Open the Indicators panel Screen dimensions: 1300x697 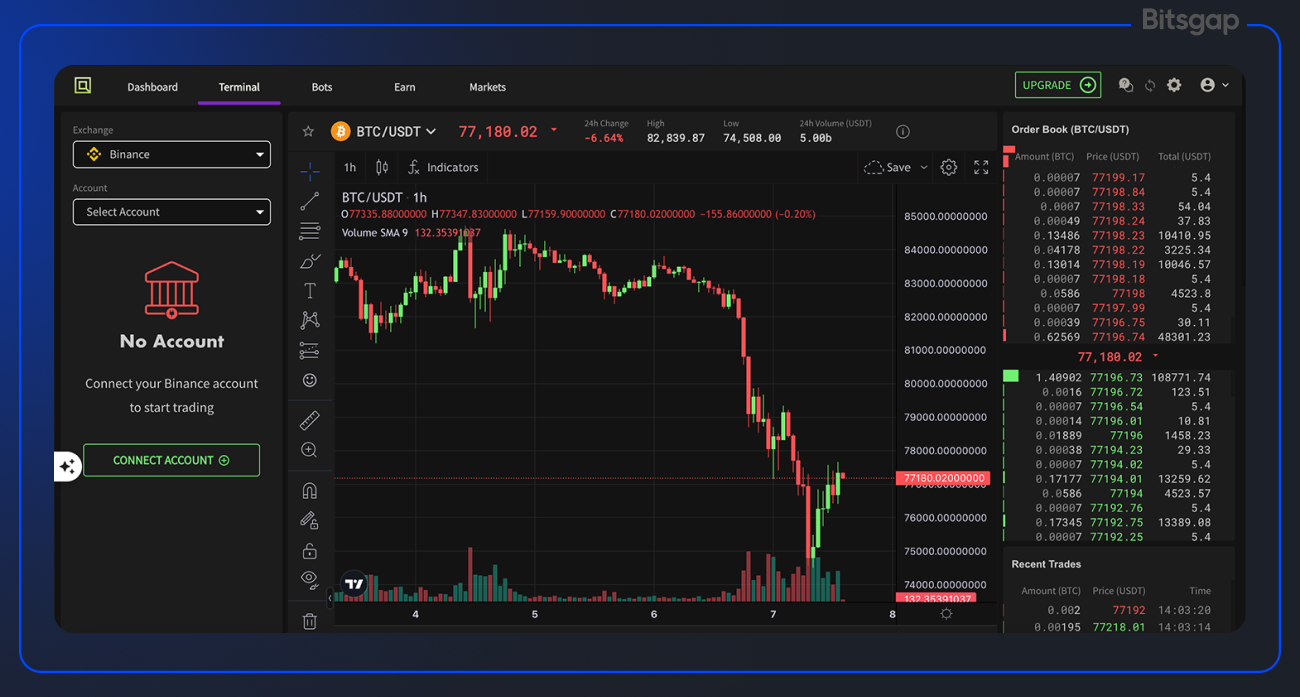(443, 167)
